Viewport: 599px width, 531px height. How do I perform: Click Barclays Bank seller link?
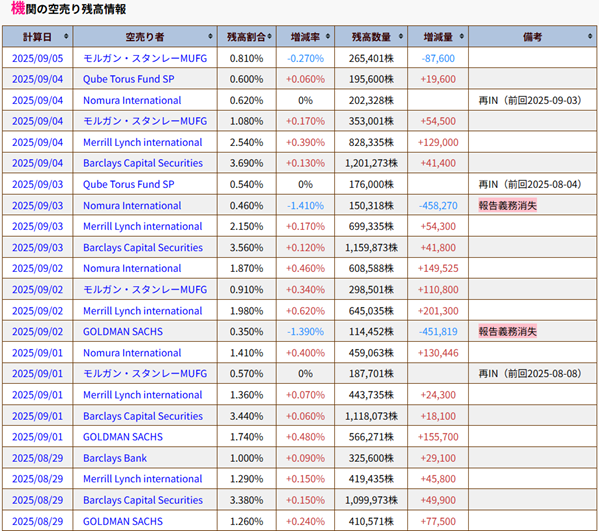(115, 458)
